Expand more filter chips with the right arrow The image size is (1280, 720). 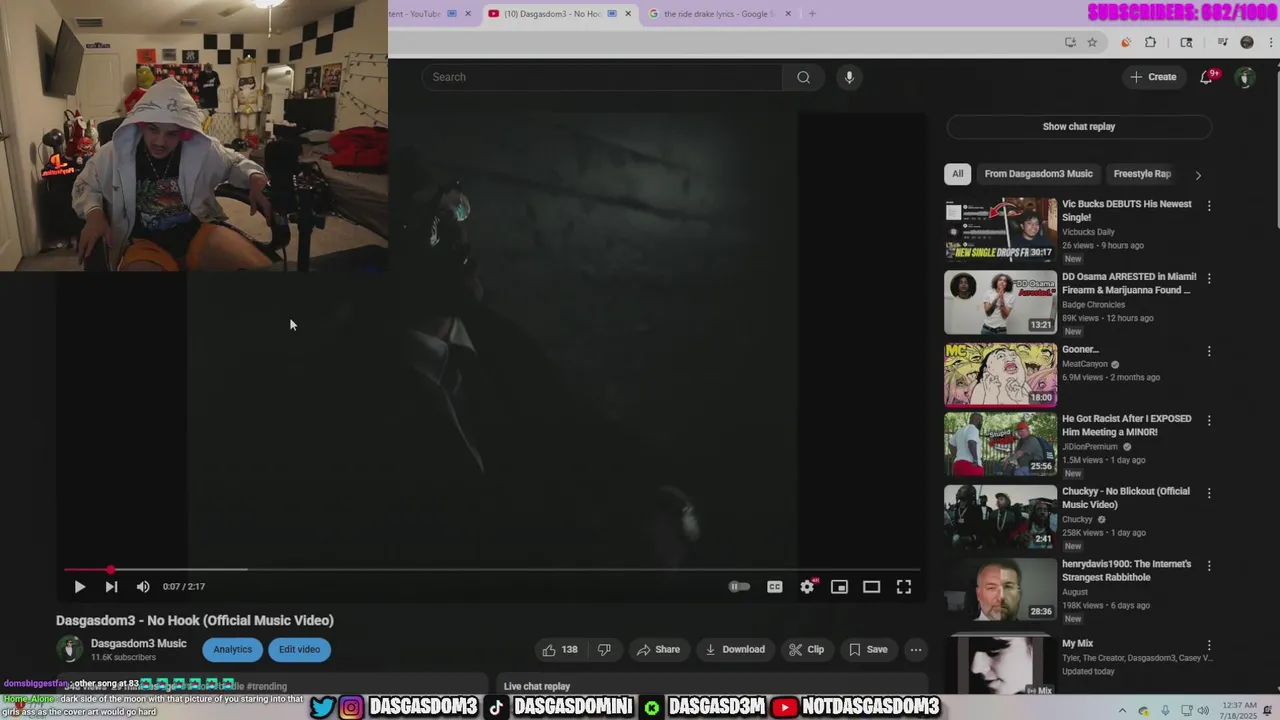pyautogui.click(x=1198, y=175)
